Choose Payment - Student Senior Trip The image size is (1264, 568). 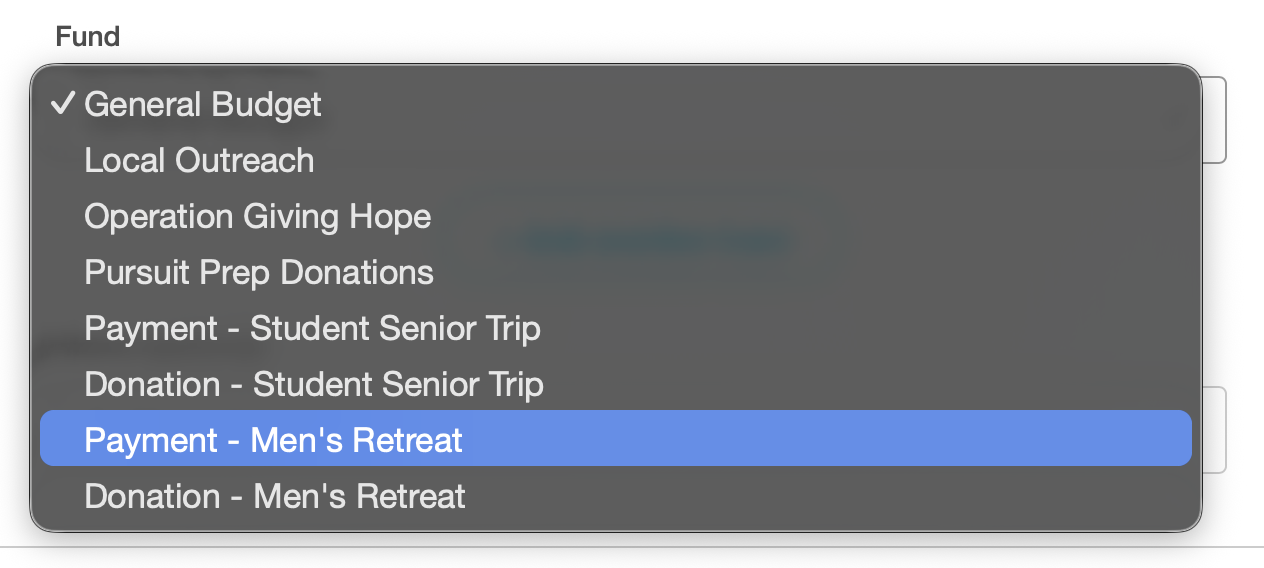pyautogui.click(x=312, y=329)
